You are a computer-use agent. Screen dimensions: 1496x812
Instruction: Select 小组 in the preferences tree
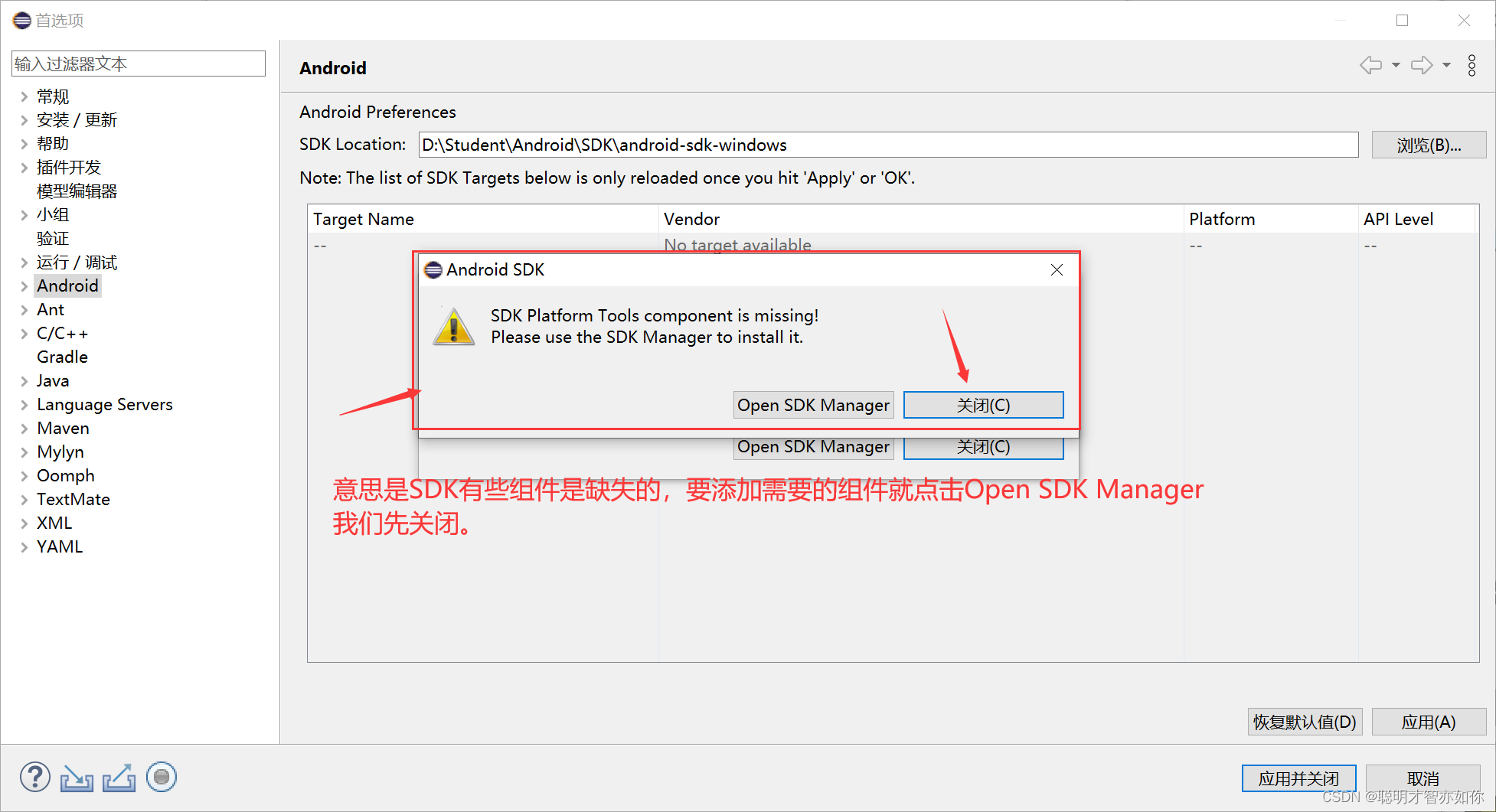53,215
